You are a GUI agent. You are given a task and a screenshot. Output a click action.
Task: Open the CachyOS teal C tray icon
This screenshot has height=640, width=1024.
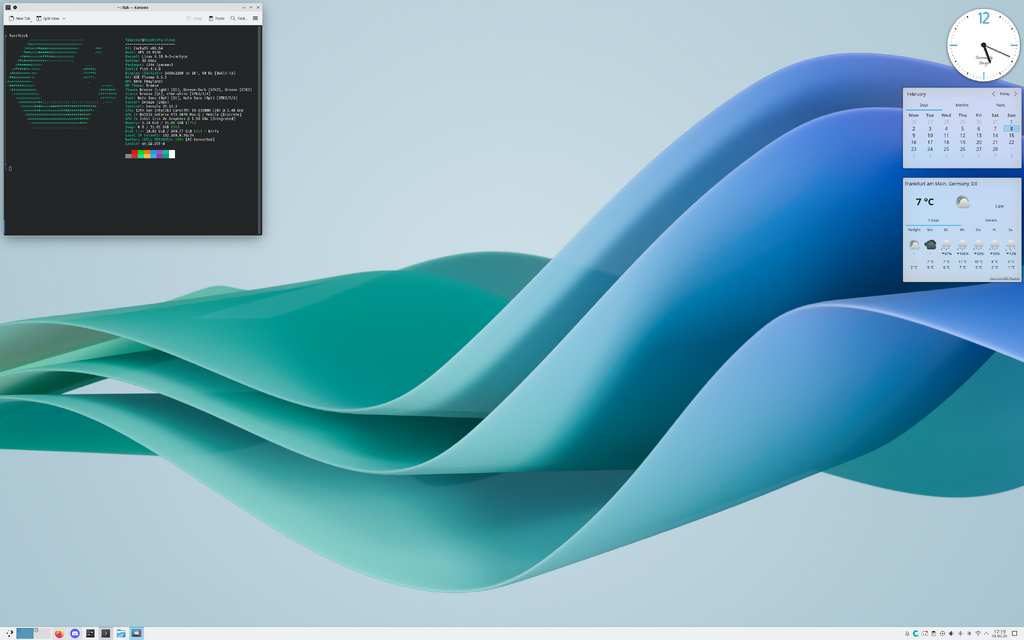point(916,633)
